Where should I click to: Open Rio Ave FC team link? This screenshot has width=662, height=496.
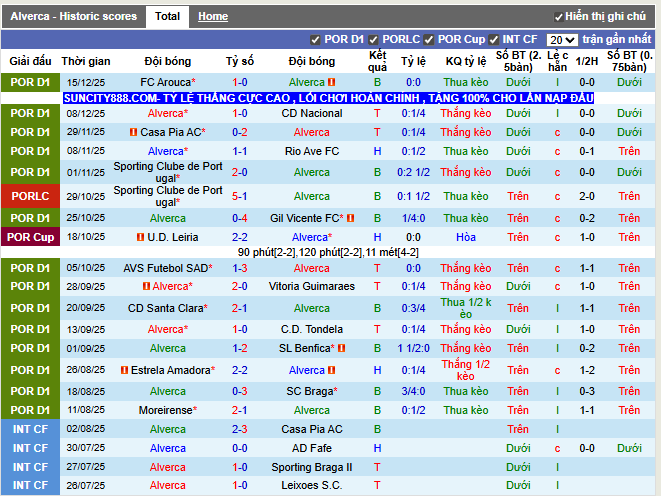(x=312, y=151)
